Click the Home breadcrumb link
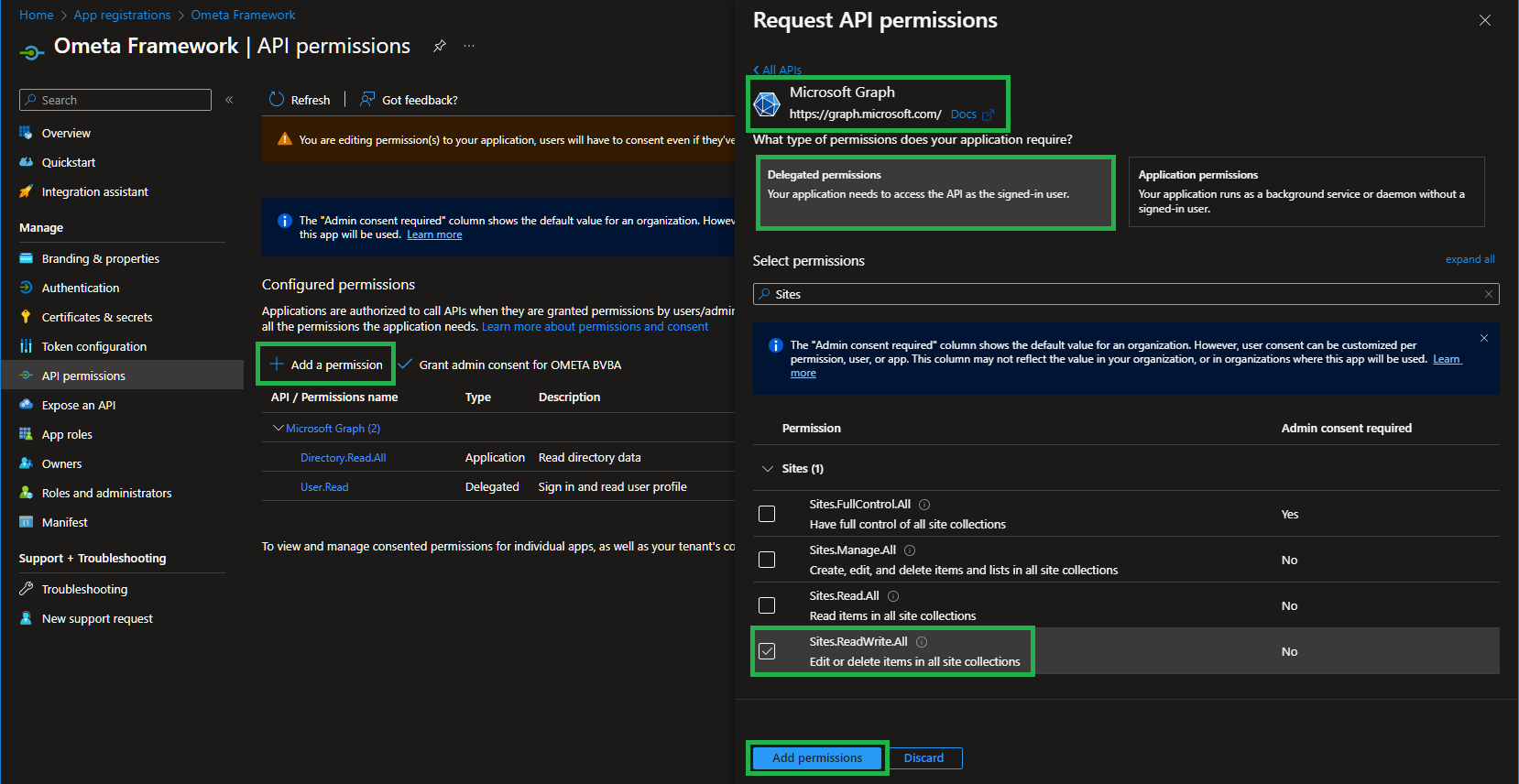Image resolution: width=1519 pixels, height=784 pixels. pos(37,15)
